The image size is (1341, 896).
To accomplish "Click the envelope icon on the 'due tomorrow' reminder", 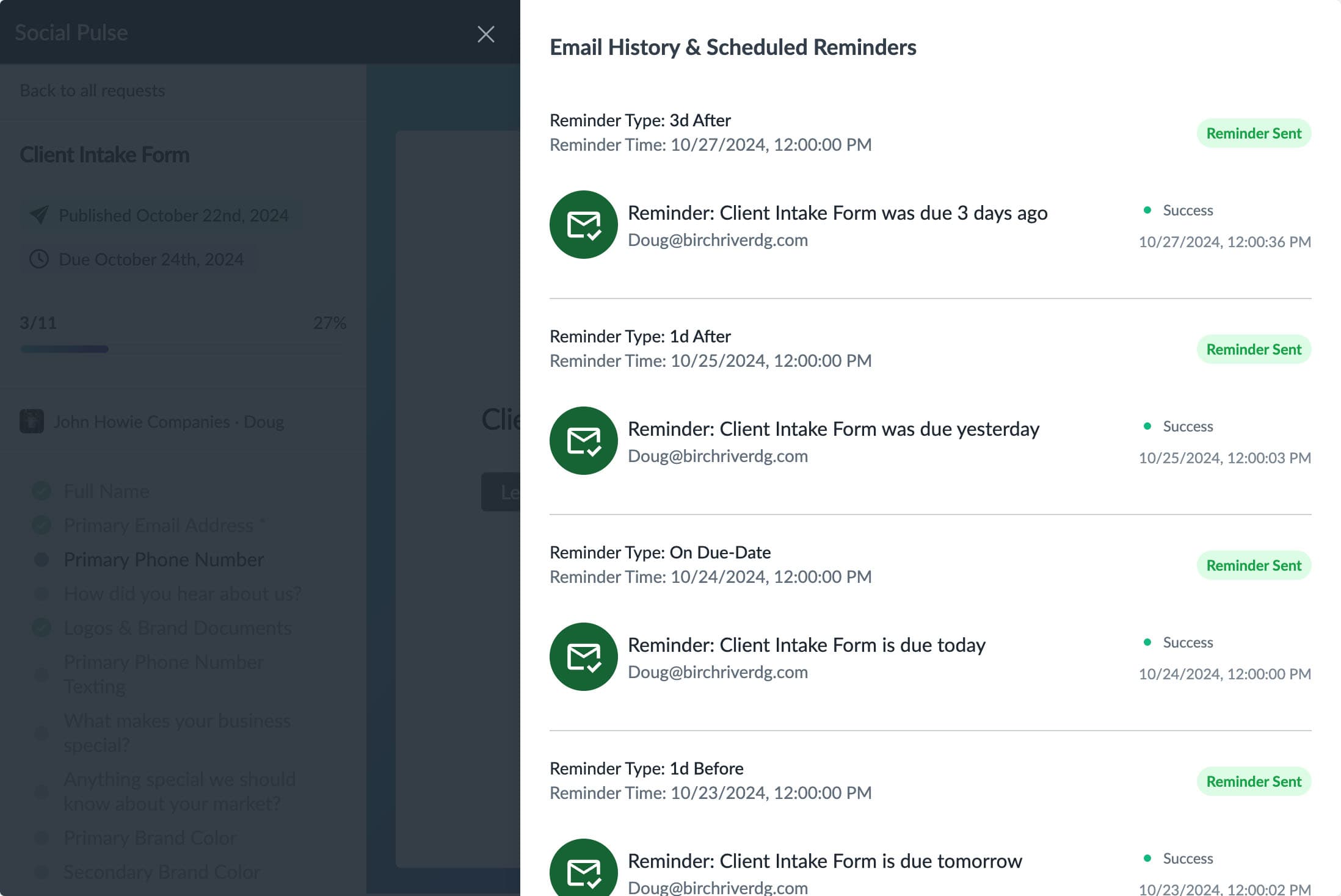I will pyautogui.click(x=583, y=871).
